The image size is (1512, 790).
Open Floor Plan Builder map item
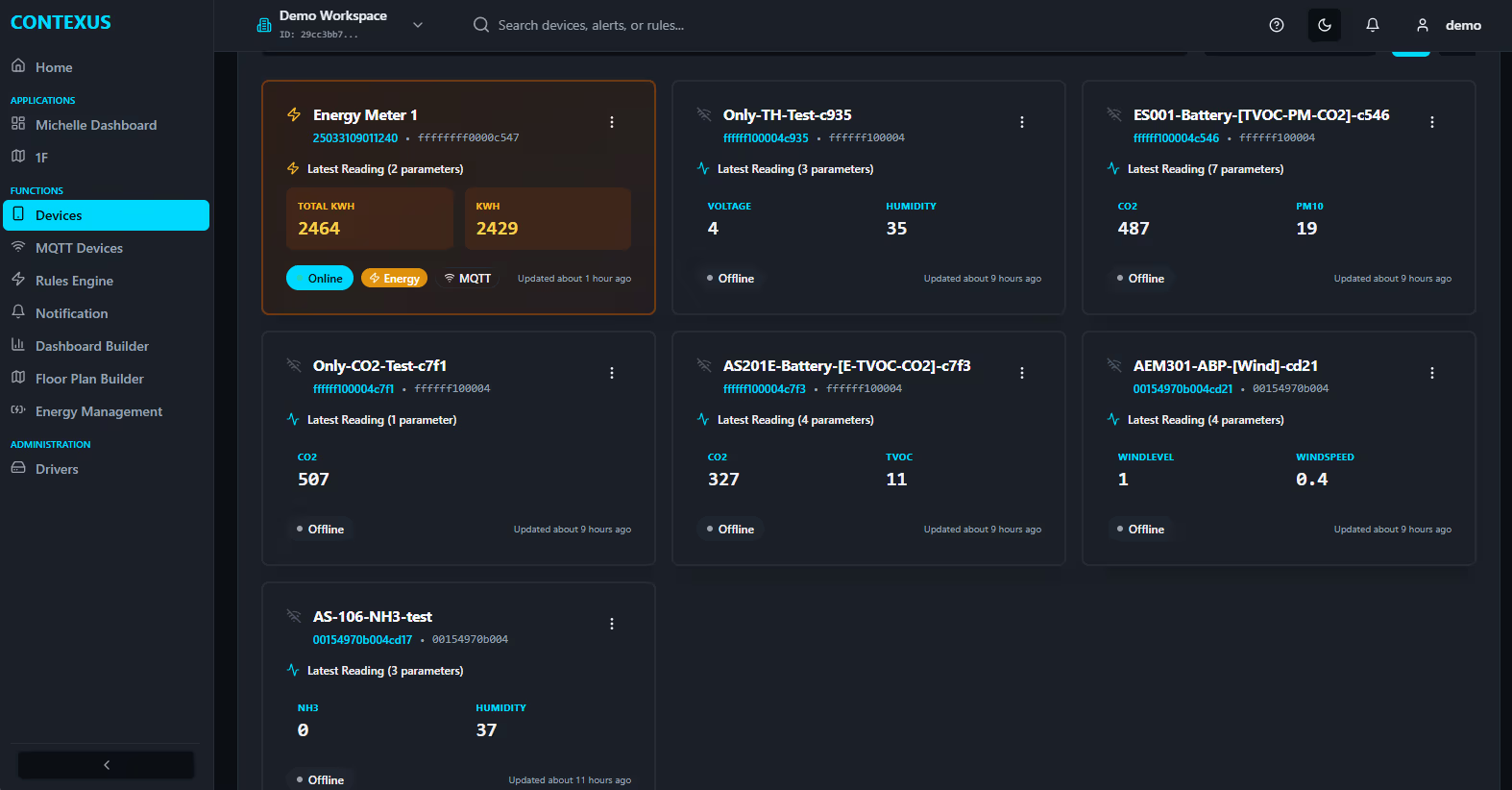(x=89, y=379)
